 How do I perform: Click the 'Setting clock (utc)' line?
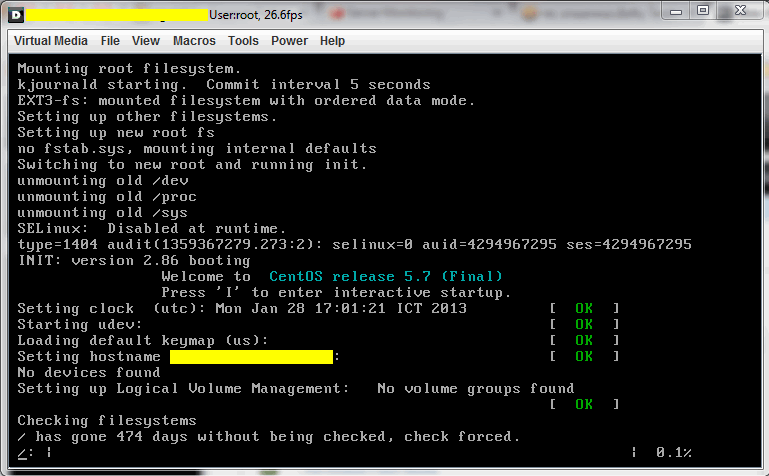click(x=242, y=309)
